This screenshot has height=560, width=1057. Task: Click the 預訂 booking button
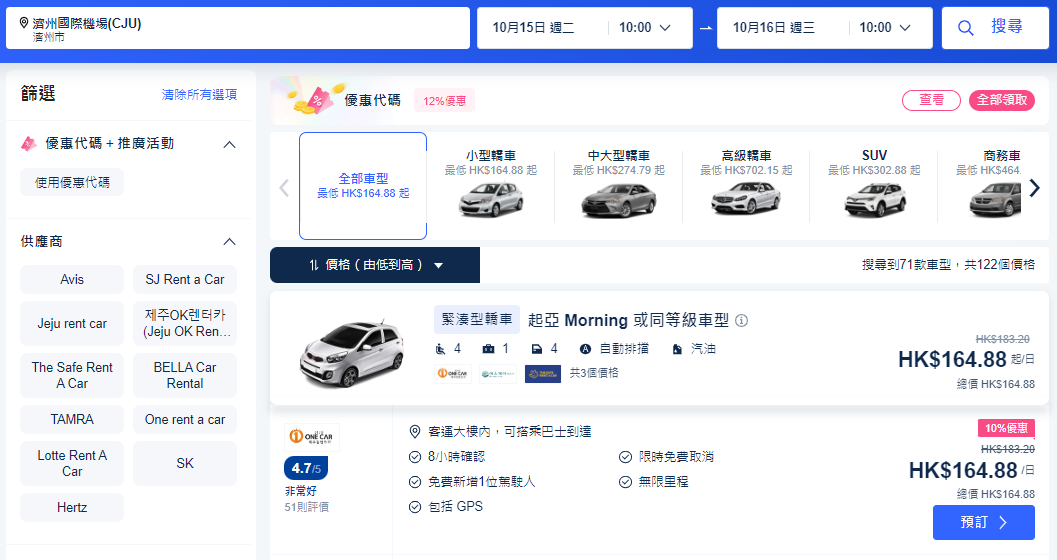984,522
